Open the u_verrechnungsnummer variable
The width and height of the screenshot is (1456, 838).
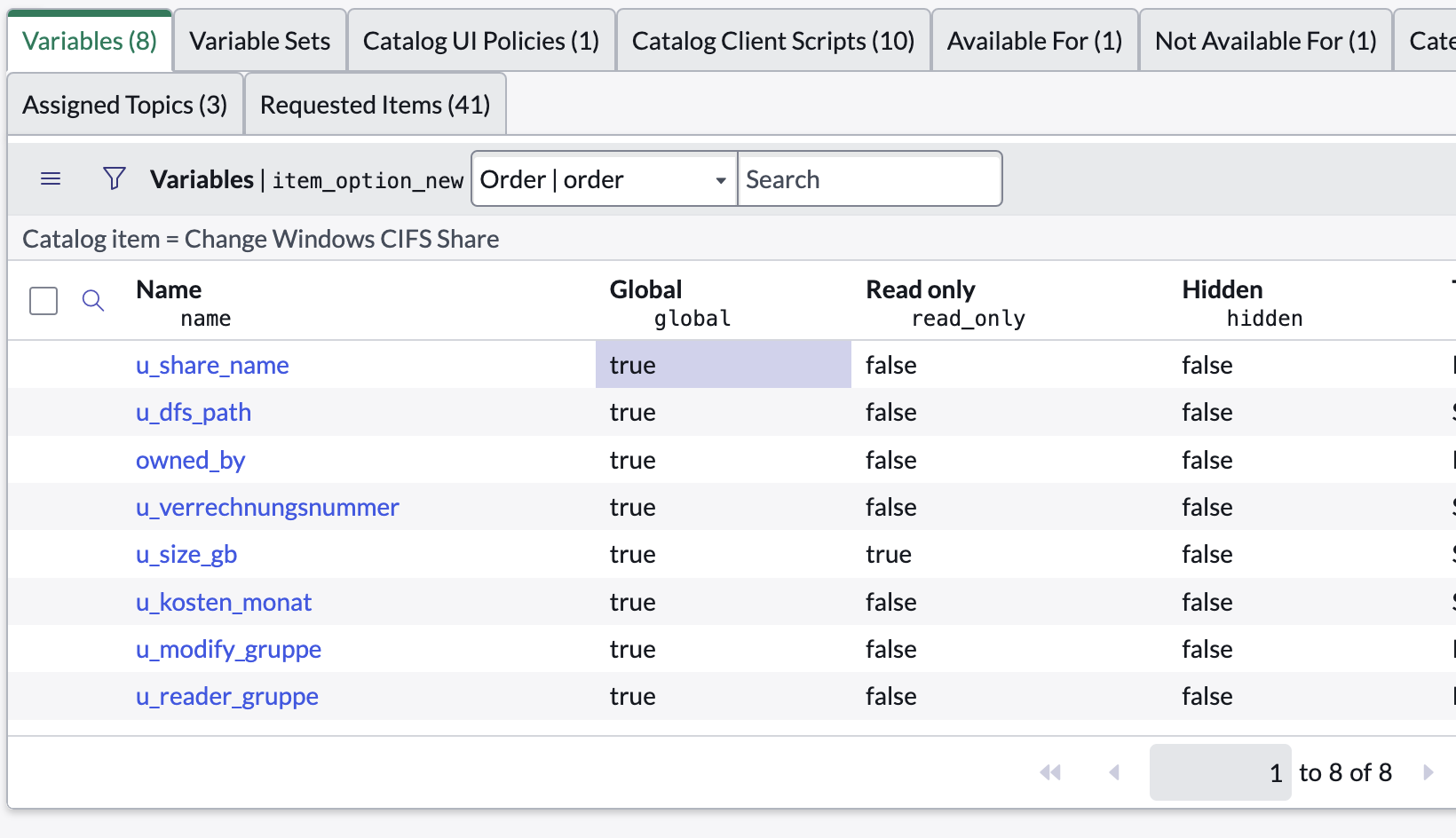[x=267, y=507]
